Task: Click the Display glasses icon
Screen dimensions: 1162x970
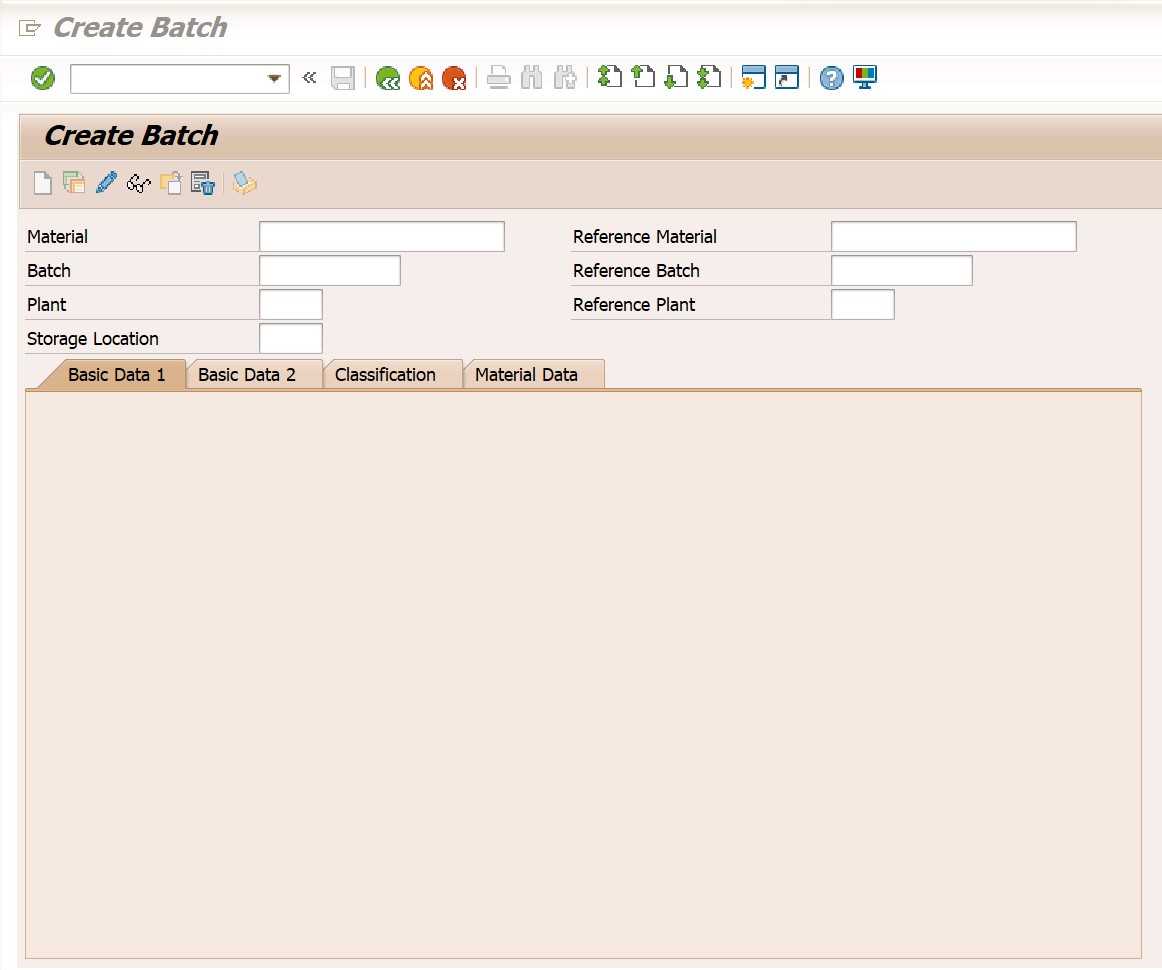Action: (x=138, y=183)
